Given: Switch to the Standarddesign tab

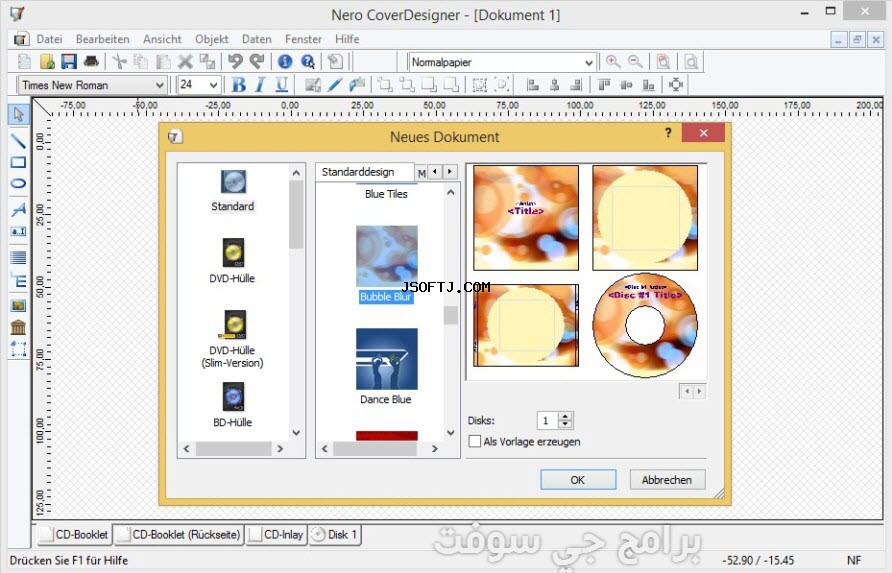Looking at the screenshot, I should pos(365,172).
